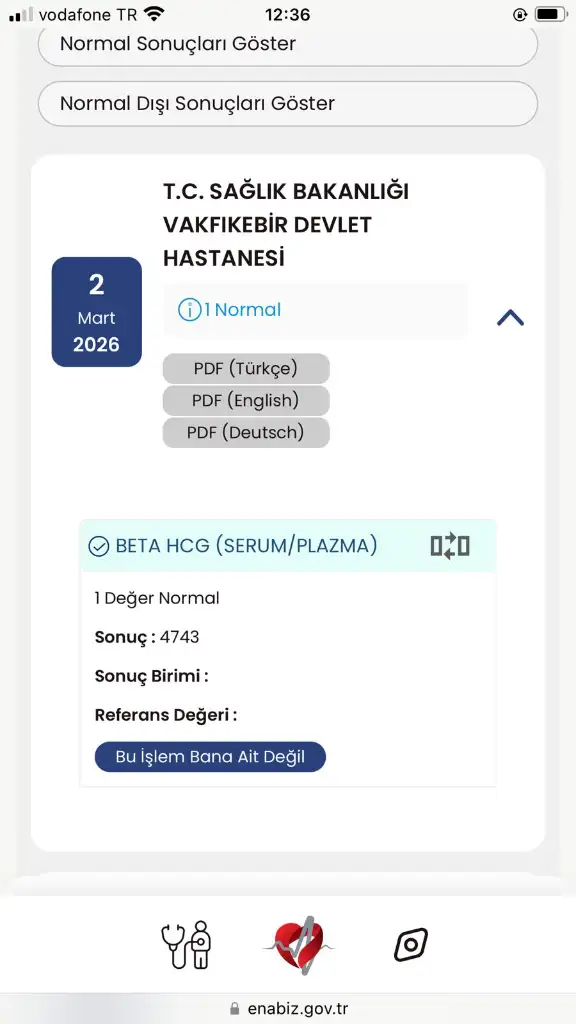This screenshot has width=576, height=1024.
Task: Click Bu İşlem Bana Ait Değil button
Action: [x=210, y=757]
